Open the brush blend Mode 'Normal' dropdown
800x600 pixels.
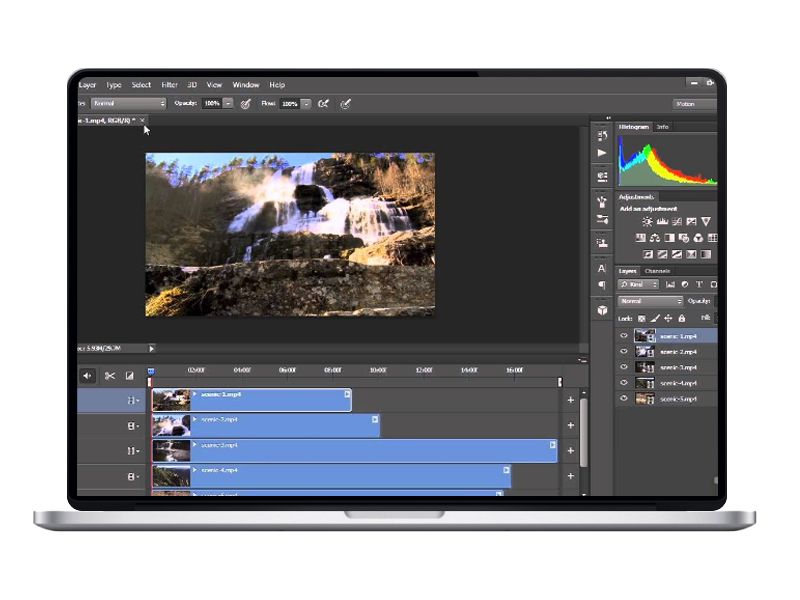[128, 103]
